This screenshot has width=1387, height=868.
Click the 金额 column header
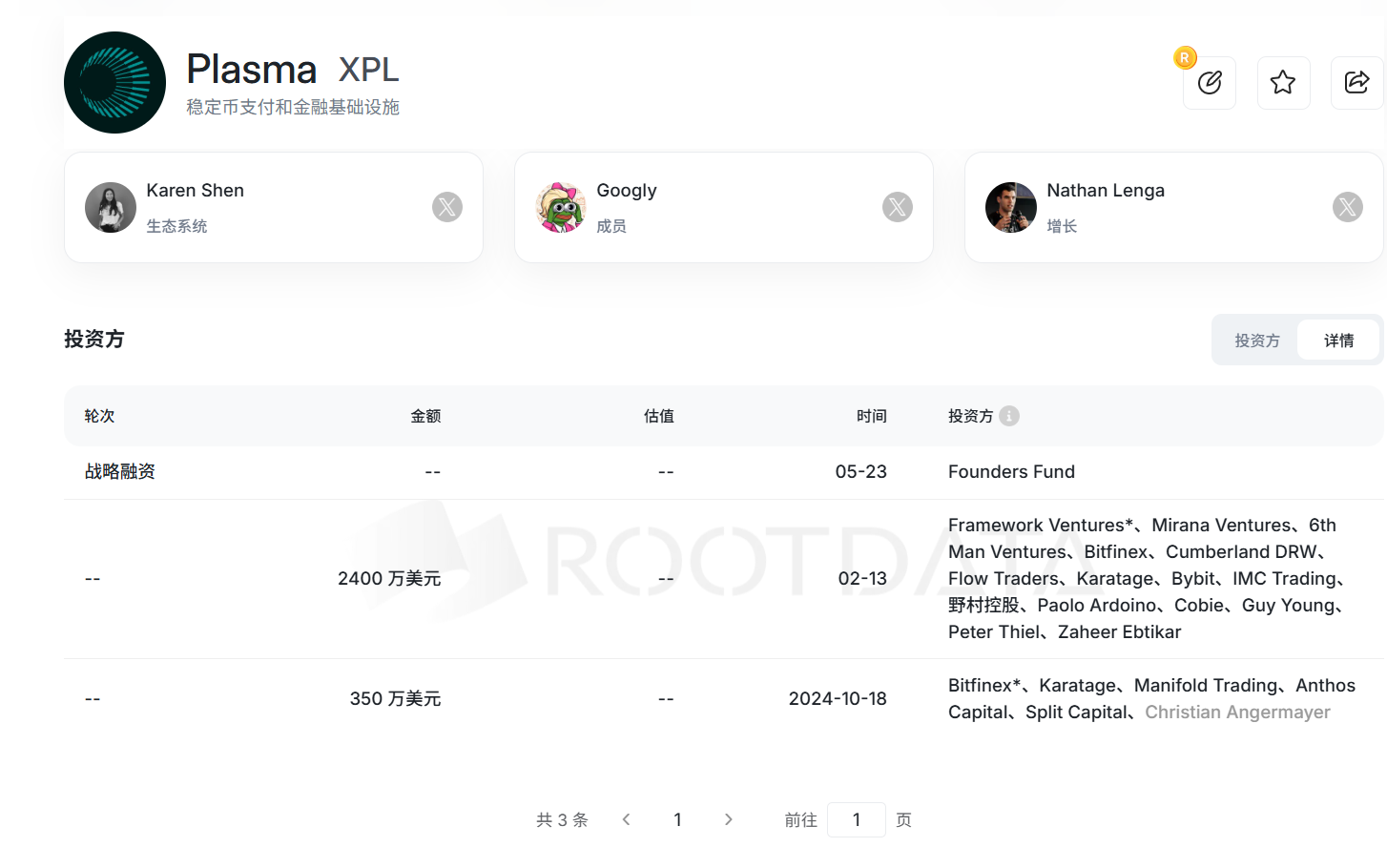[425, 416]
